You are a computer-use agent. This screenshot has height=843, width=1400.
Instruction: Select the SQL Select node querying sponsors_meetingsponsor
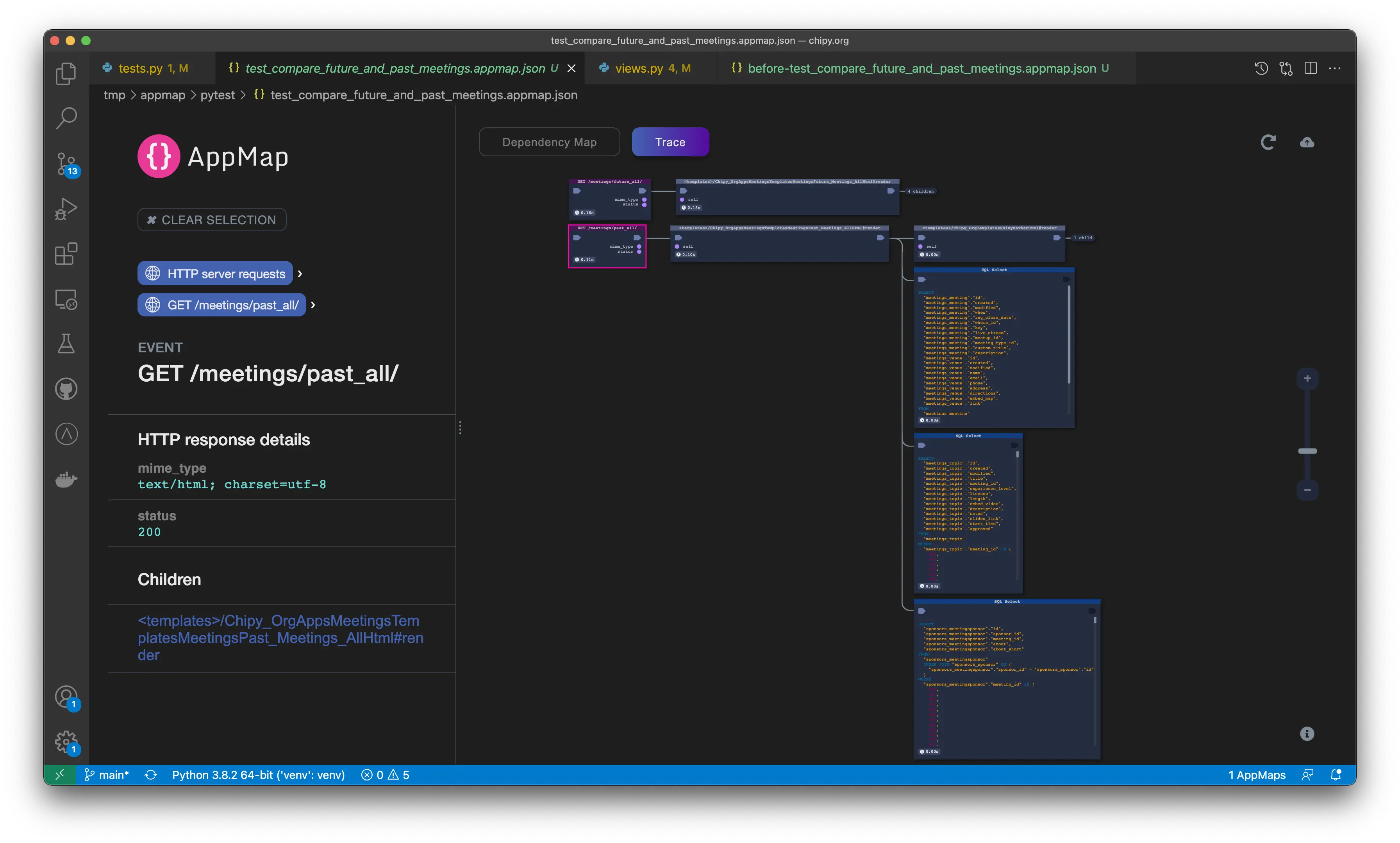coord(1007,679)
